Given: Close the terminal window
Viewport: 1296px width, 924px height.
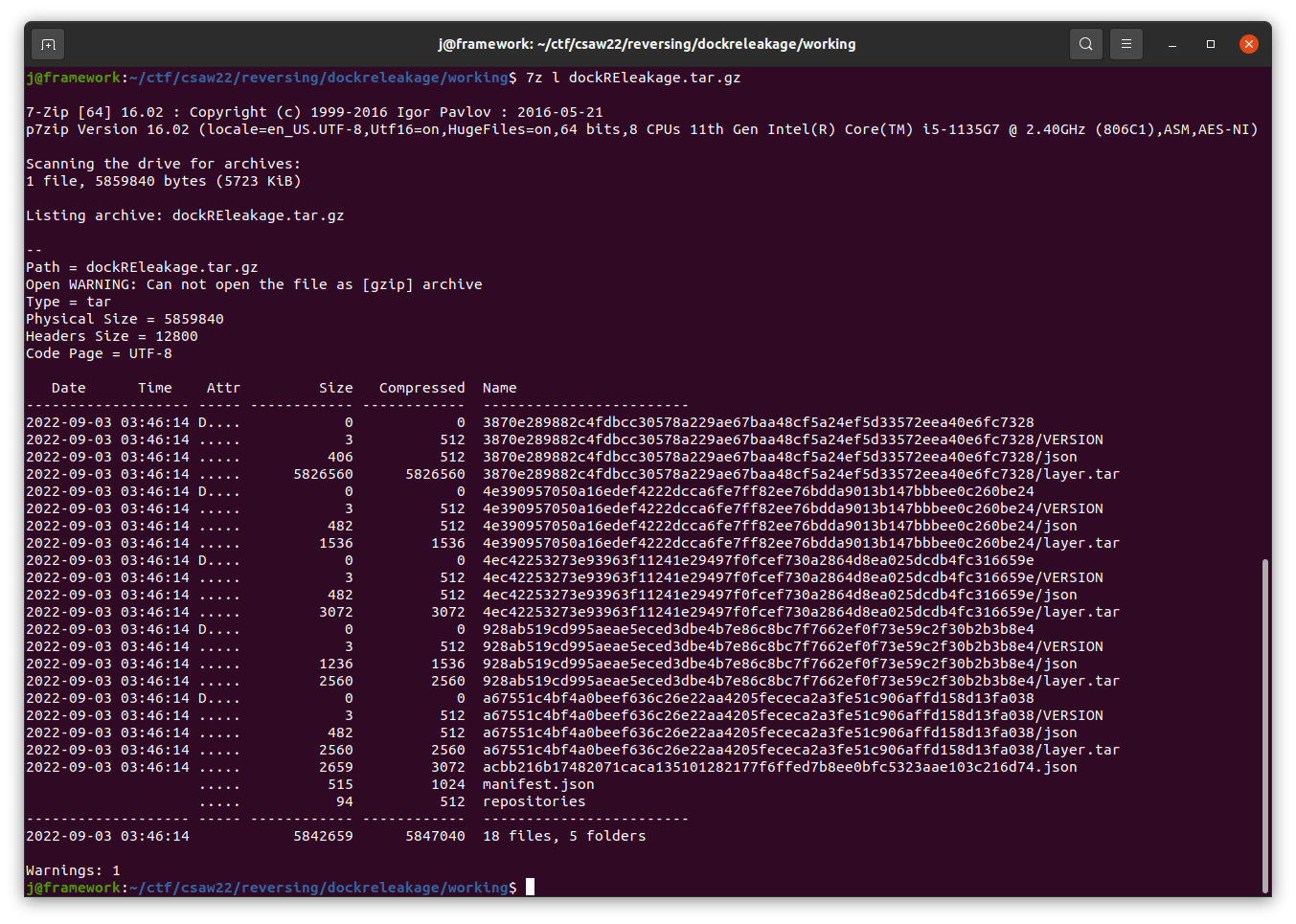Looking at the screenshot, I should coord(1248,44).
